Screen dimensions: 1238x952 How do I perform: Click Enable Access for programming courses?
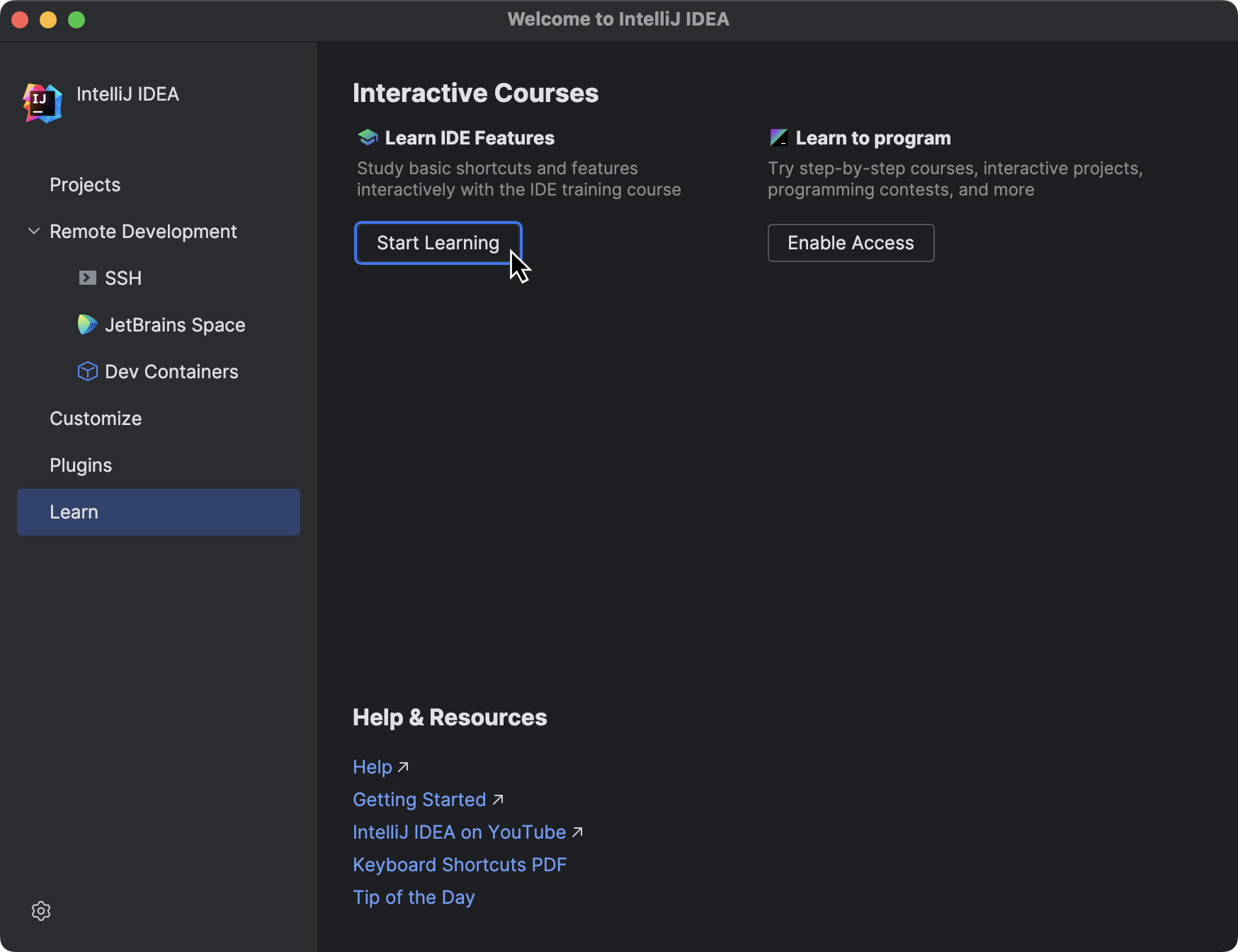[851, 242]
